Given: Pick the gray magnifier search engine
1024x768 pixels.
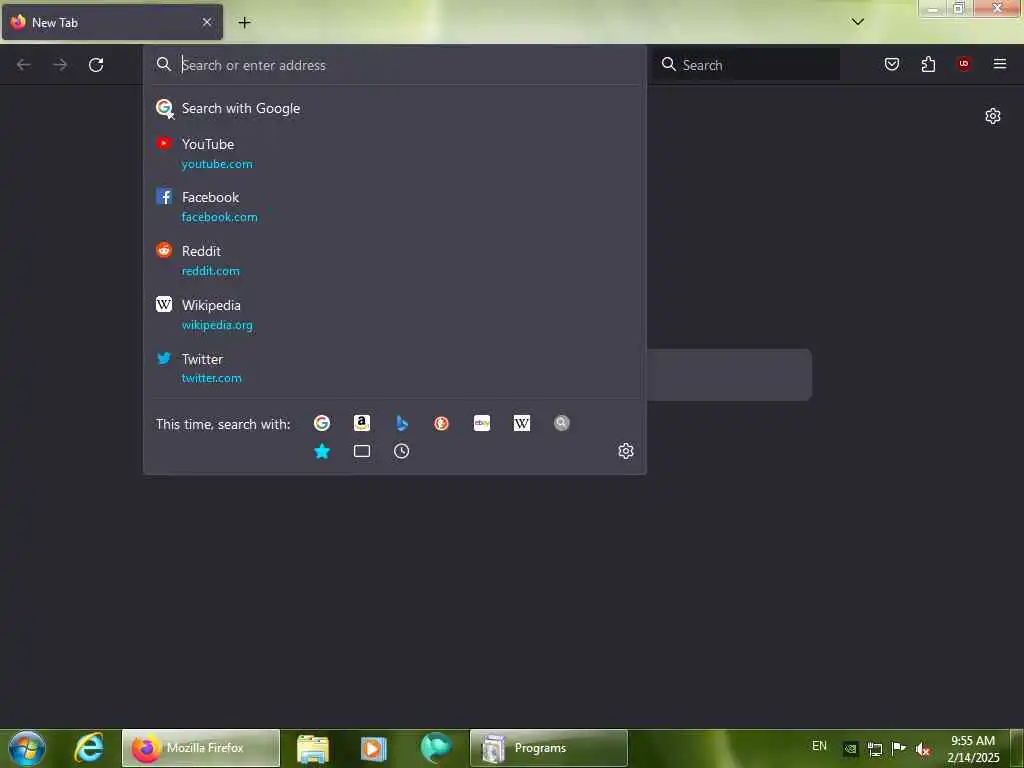Looking at the screenshot, I should pos(562,423).
